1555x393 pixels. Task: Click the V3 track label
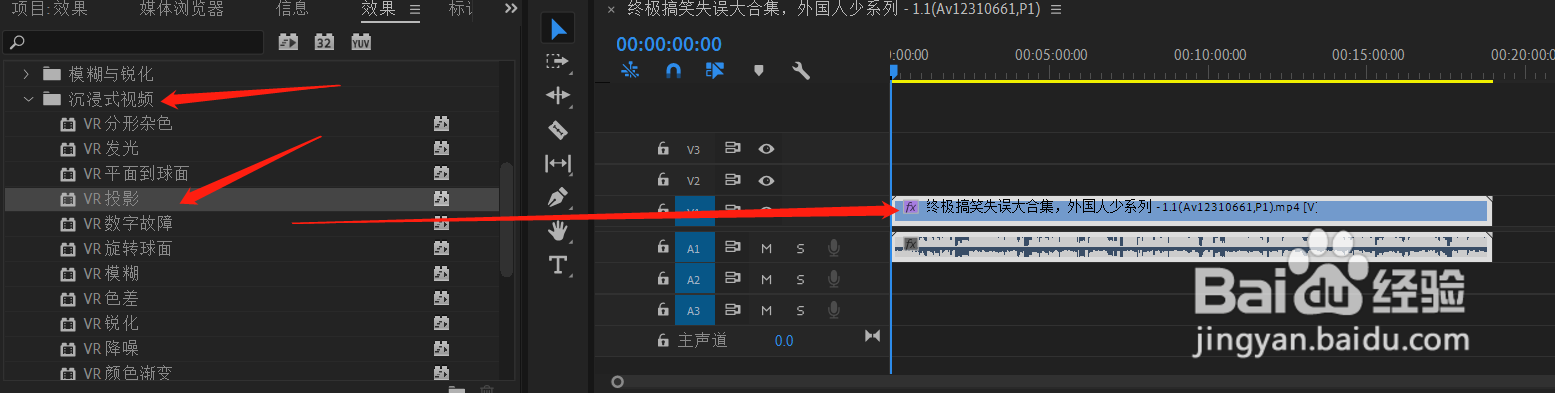click(x=694, y=149)
